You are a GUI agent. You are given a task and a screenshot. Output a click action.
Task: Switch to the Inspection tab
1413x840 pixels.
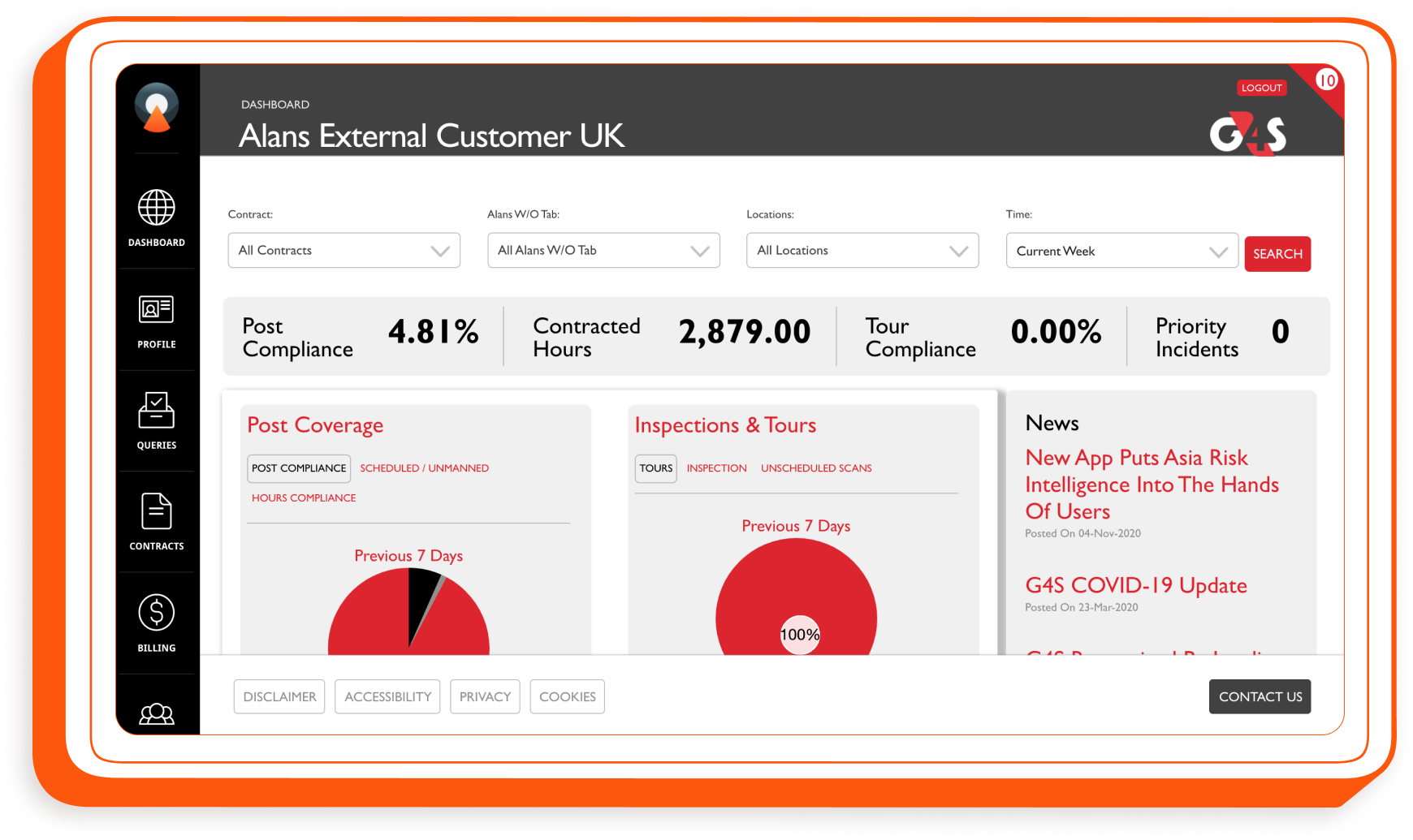coord(716,468)
